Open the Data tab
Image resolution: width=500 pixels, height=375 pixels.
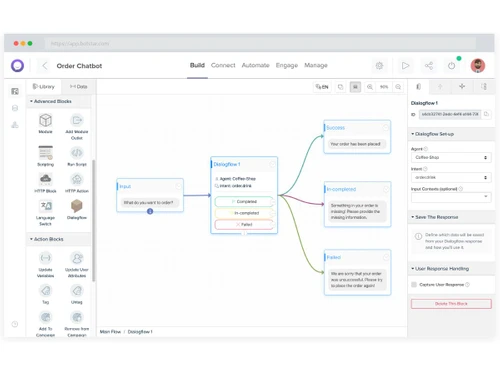point(79,87)
